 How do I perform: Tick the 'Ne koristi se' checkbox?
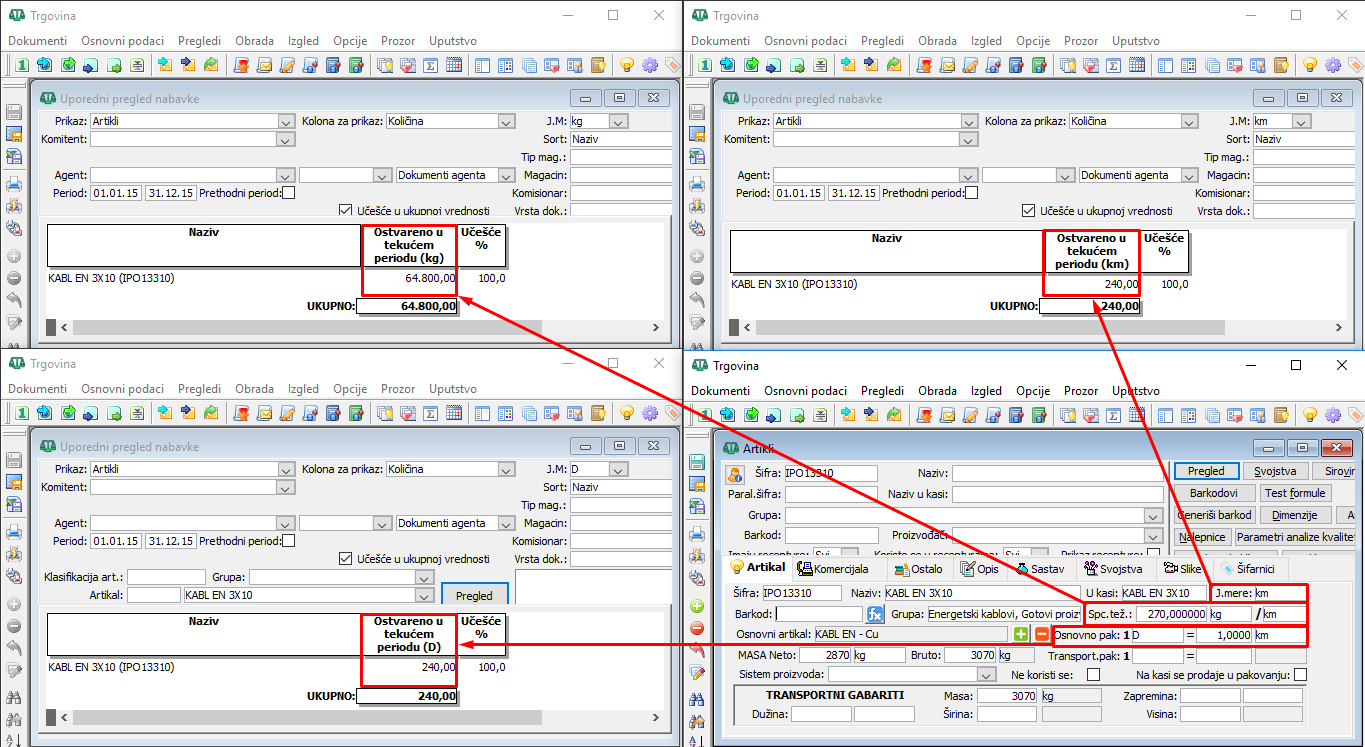click(x=1093, y=675)
